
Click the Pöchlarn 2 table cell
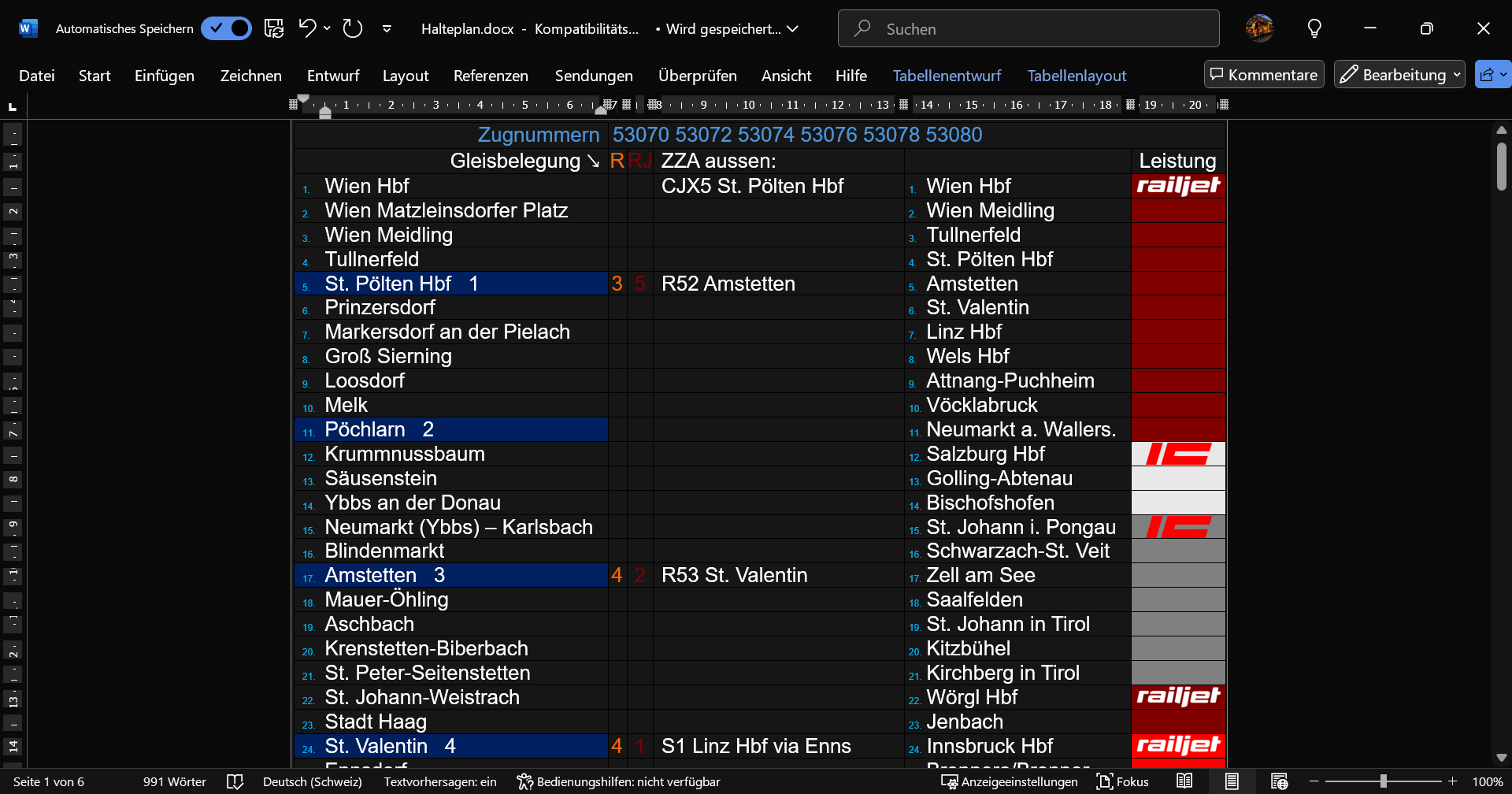tap(451, 429)
